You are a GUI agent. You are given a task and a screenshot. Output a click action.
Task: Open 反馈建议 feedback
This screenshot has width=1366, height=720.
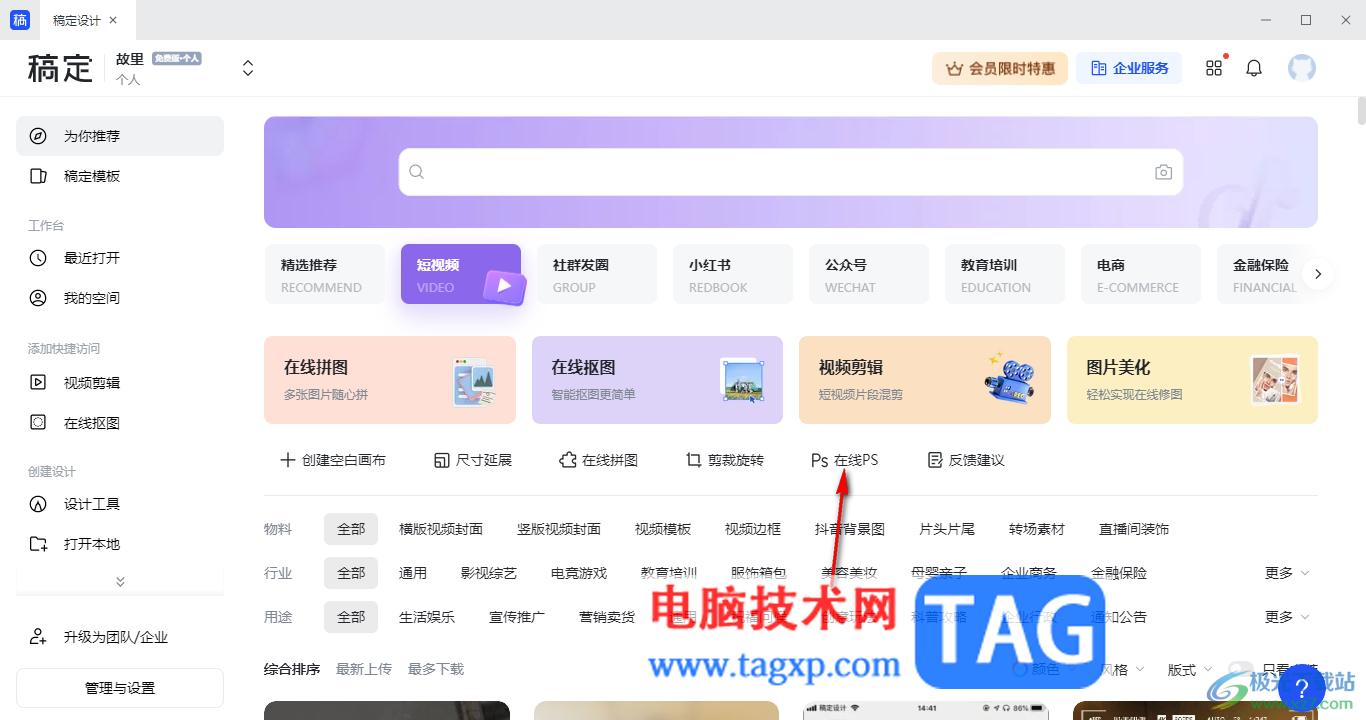tap(966, 460)
